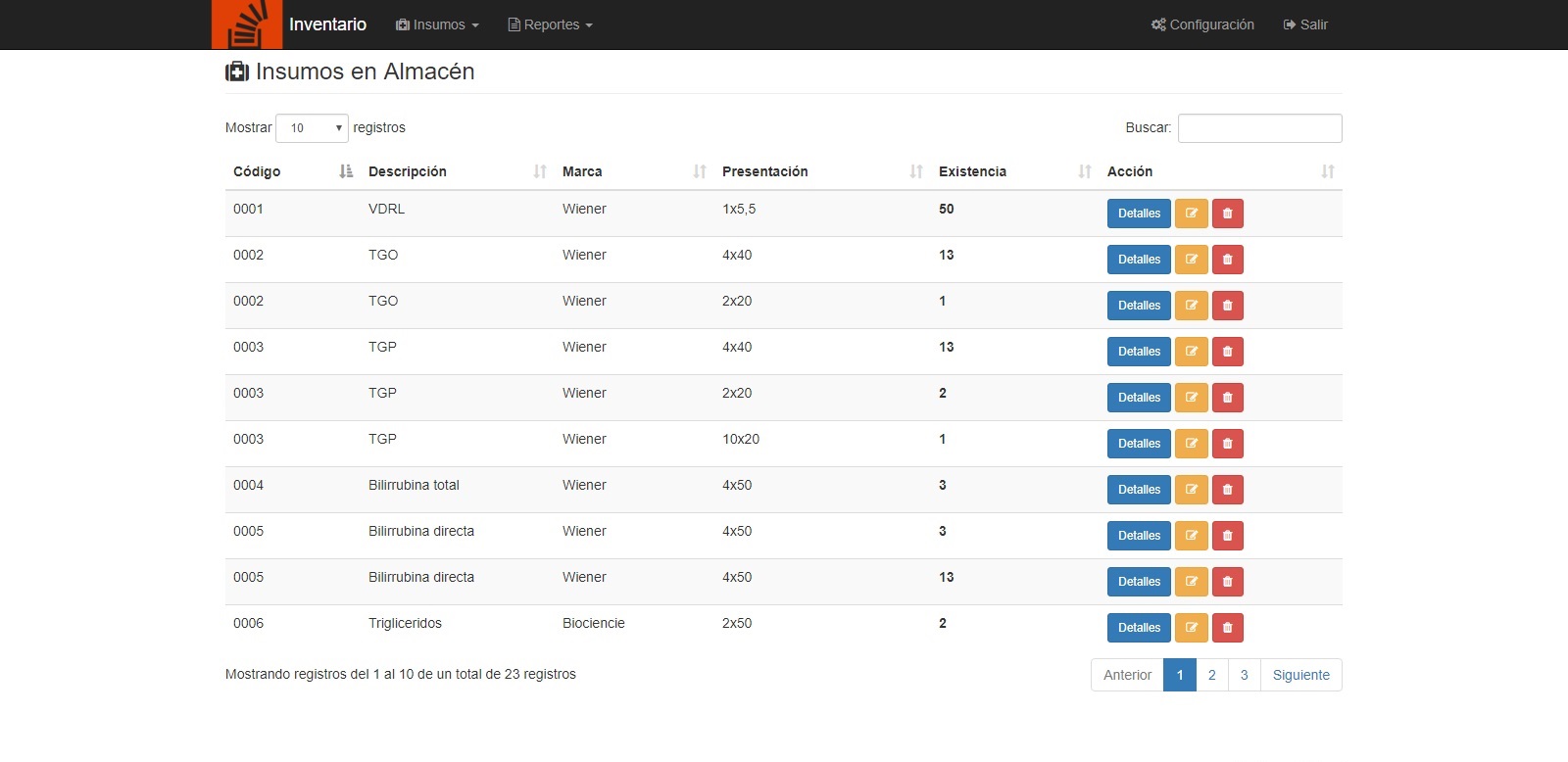Edit the VDRL 0001 row
Screen dimensions: 1568x762
(1192, 214)
